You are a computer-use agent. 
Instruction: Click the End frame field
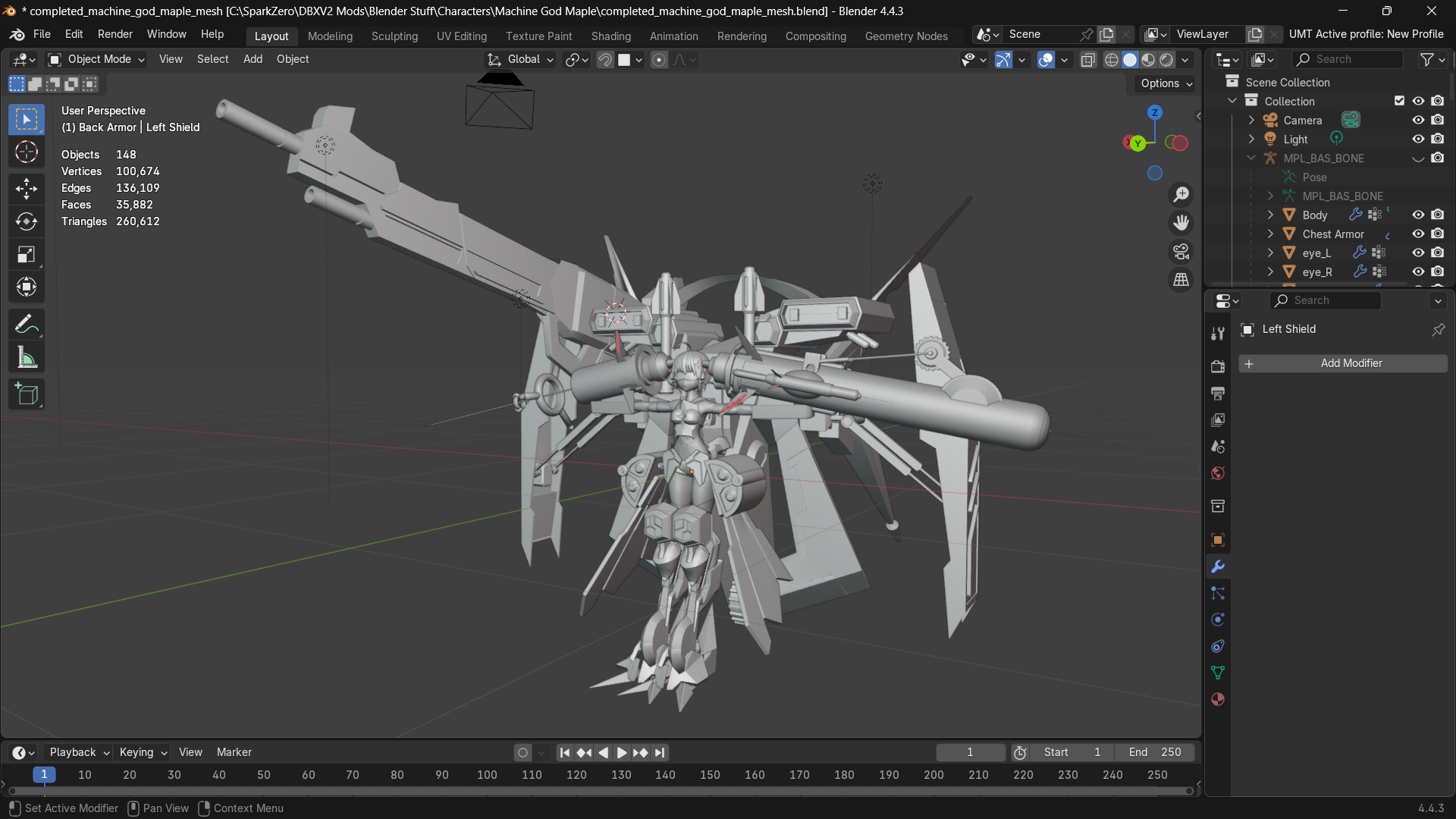(1154, 752)
